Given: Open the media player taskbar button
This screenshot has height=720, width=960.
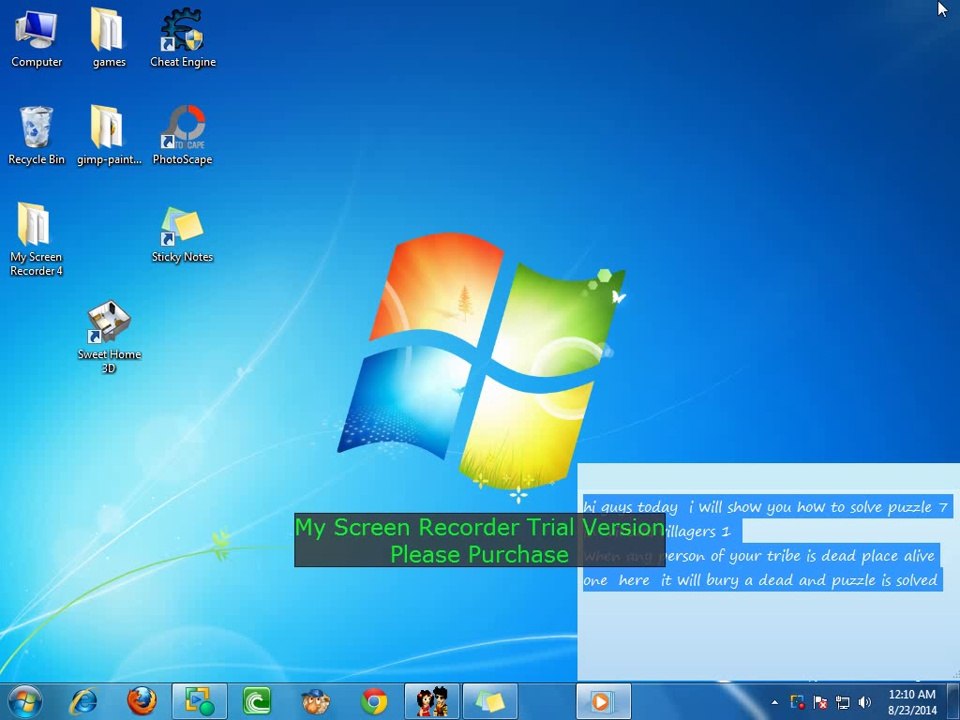Looking at the screenshot, I should tap(603, 702).
